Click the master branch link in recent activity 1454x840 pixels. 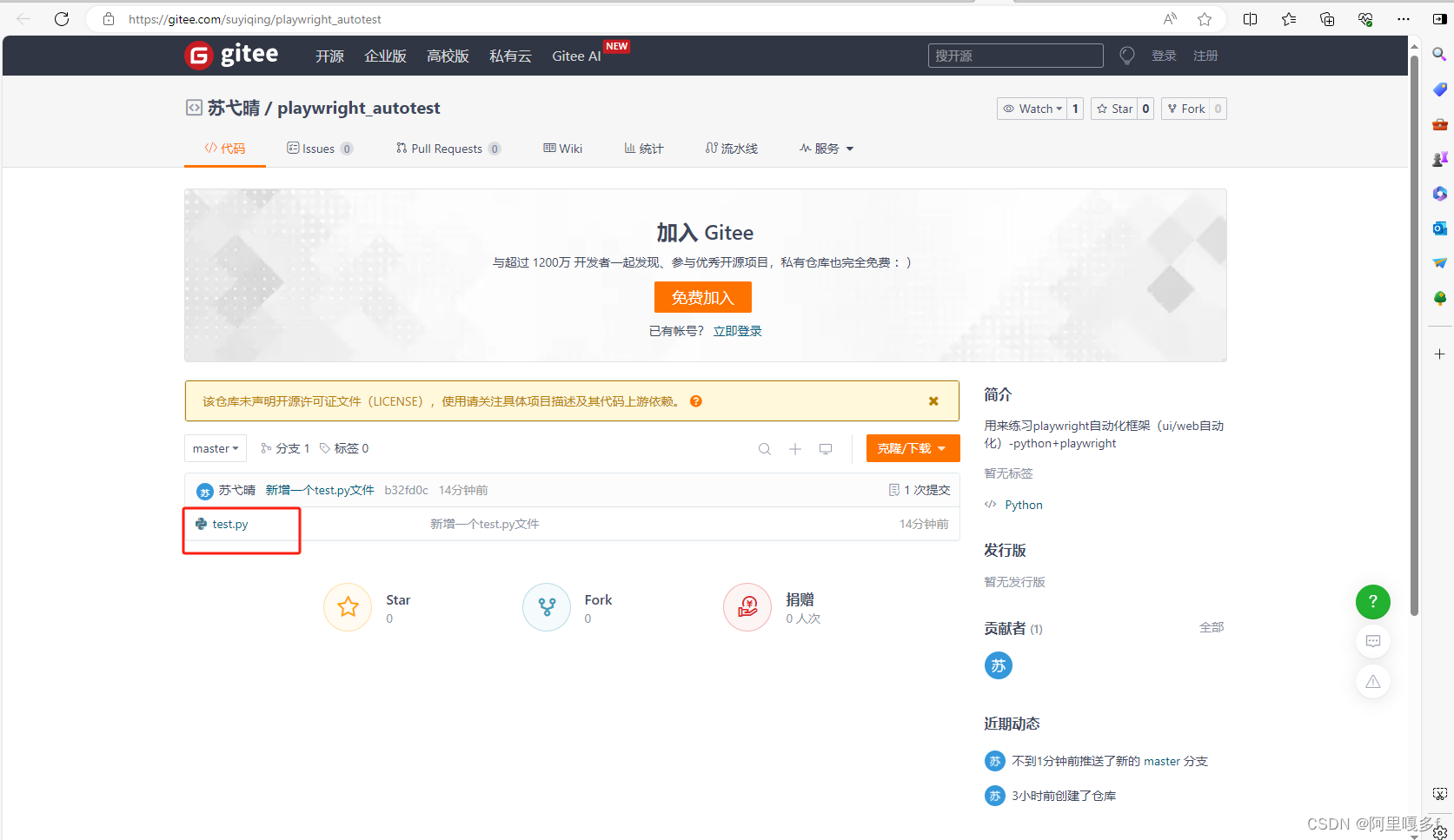tap(1162, 761)
